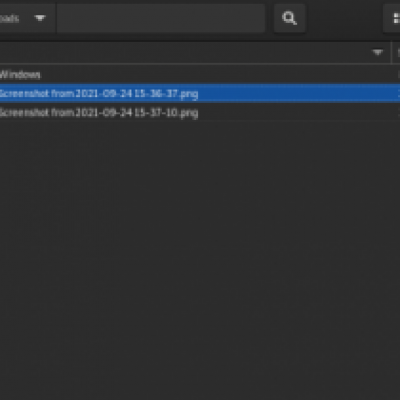Select Screenshot from 2021-09-24 15-36-37.png

99,93
